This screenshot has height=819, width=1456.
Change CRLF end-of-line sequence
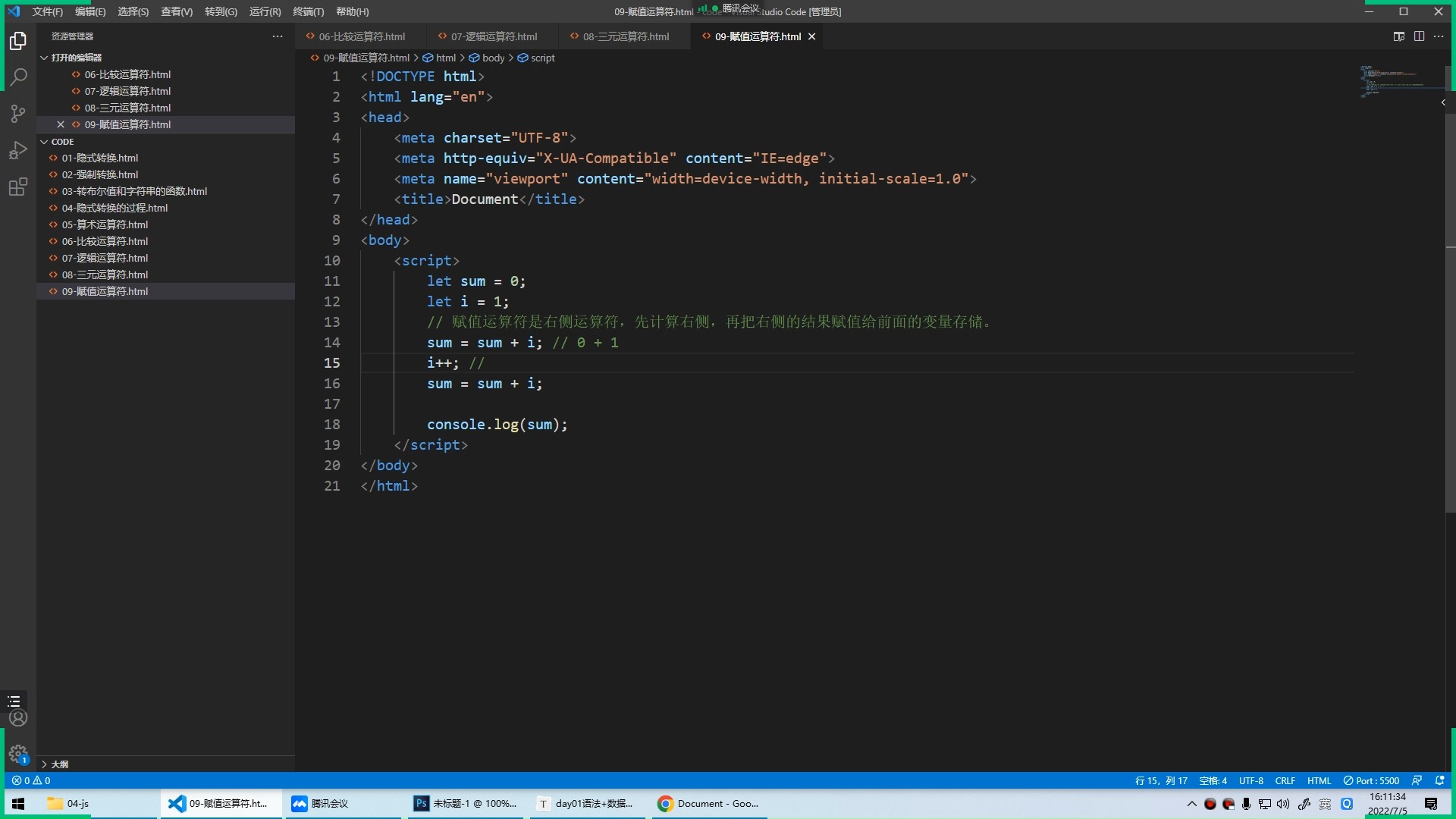pyautogui.click(x=1285, y=780)
